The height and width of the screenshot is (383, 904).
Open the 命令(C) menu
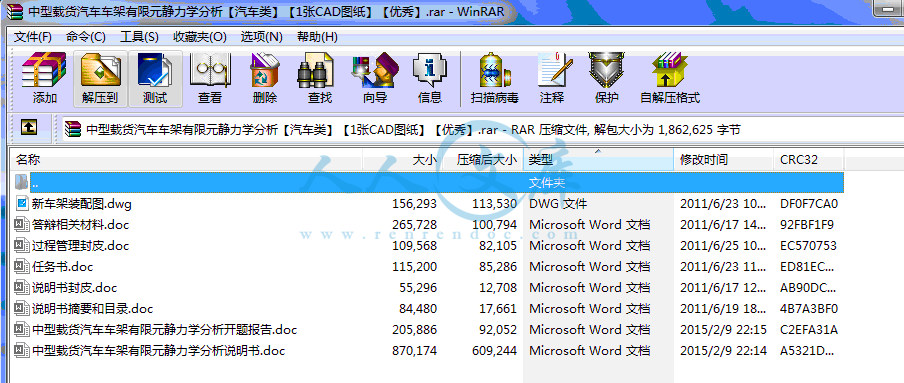(85, 37)
